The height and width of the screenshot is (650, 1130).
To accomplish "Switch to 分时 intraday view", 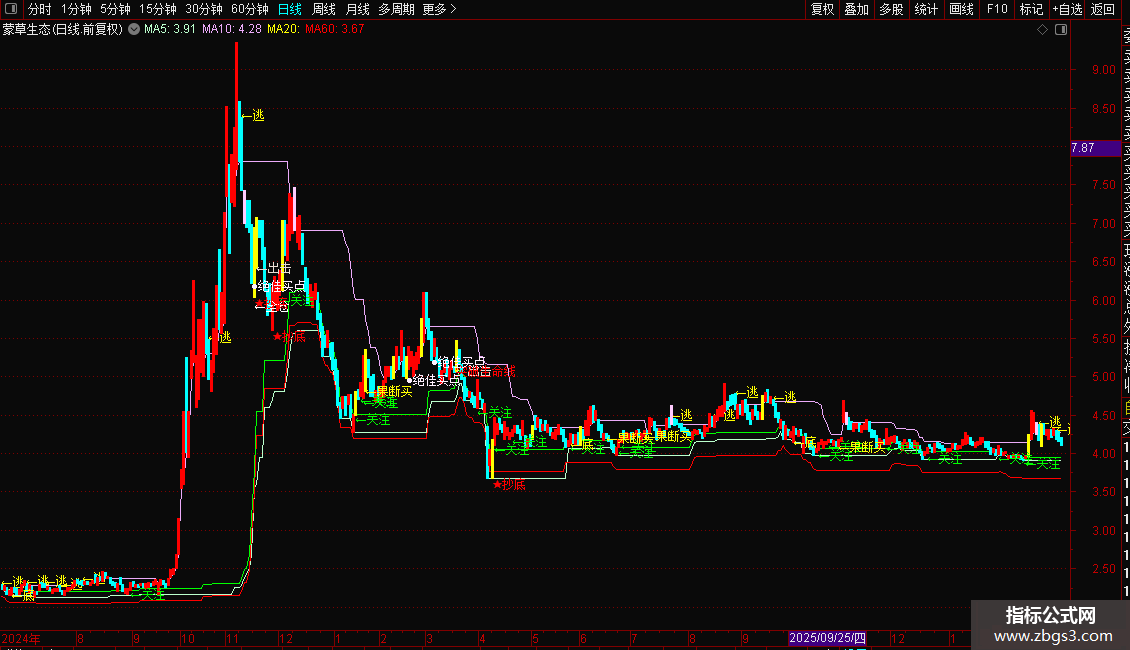I will (x=40, y=9).
